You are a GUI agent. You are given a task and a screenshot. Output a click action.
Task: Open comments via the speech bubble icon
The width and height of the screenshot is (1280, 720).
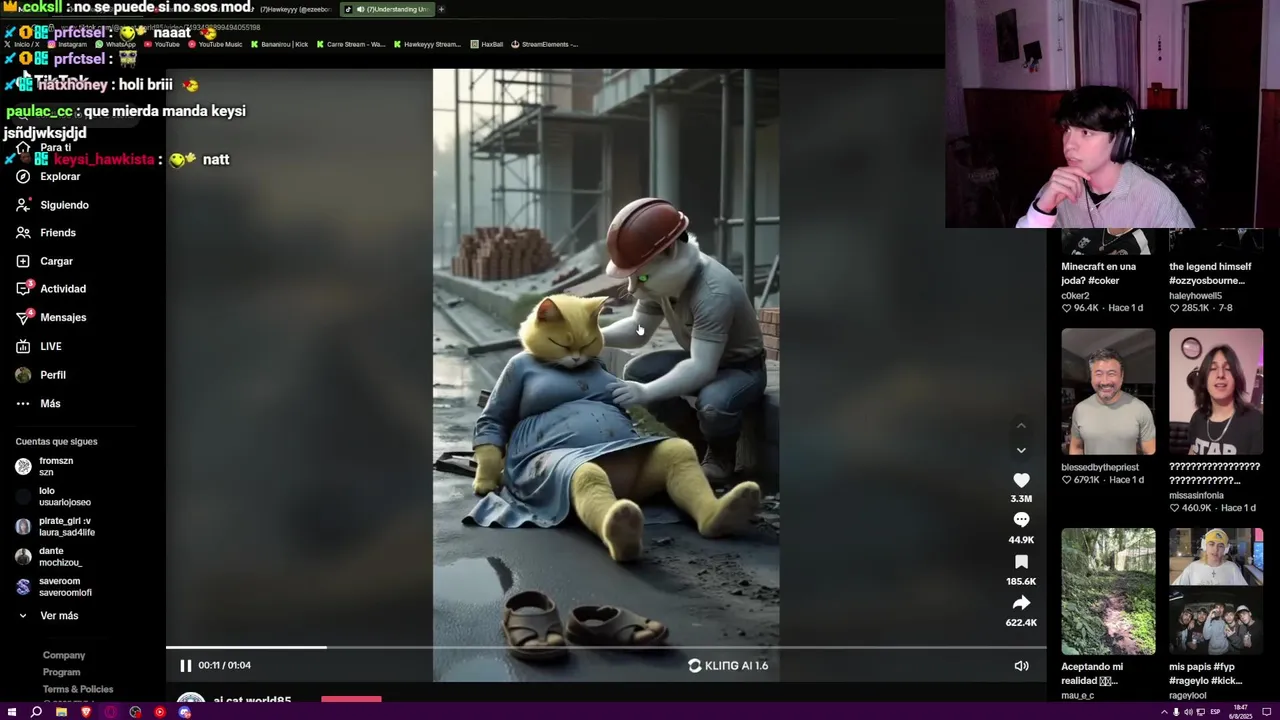[1021, 520]
